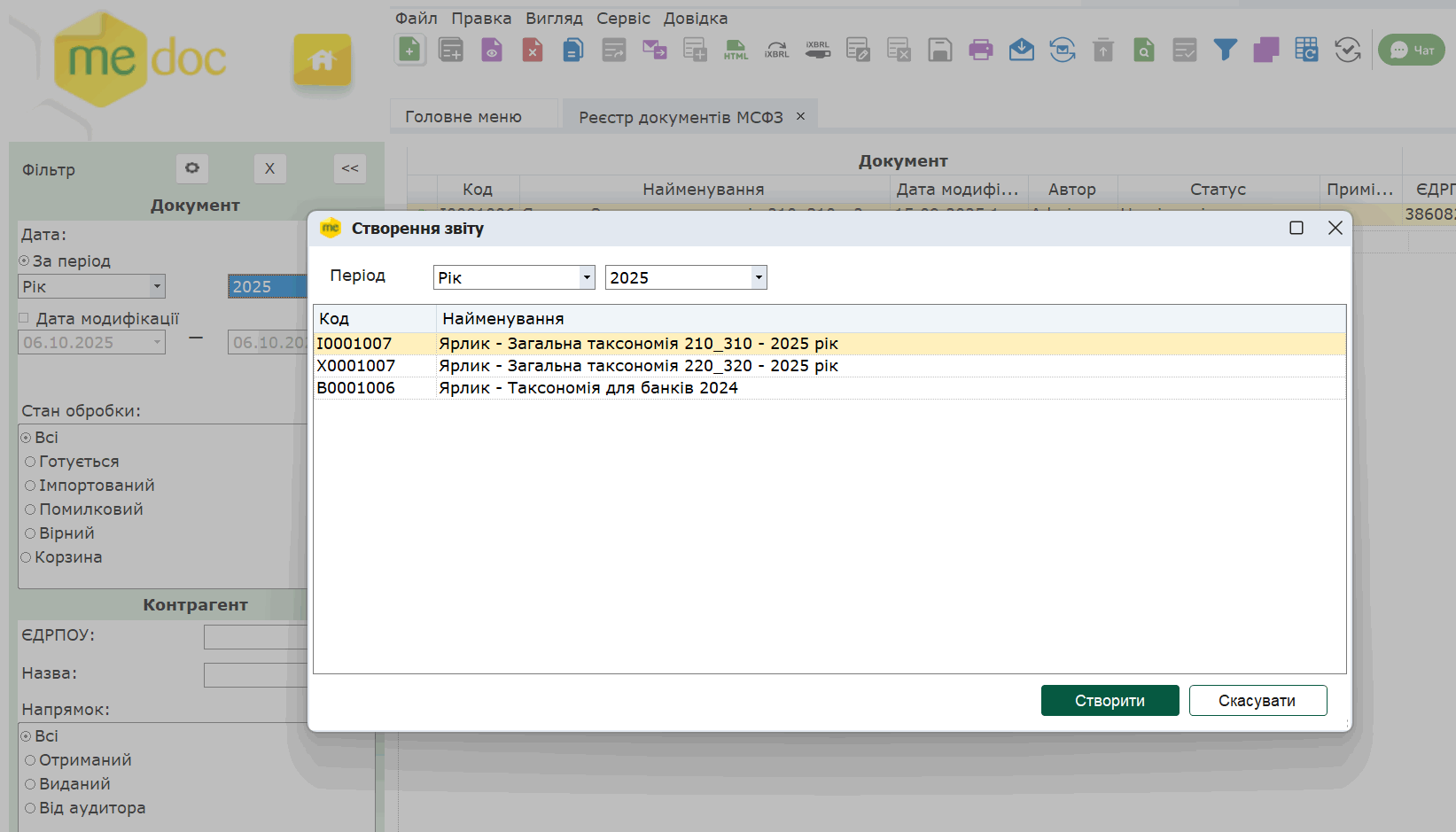Switch to the 'Головне меню' tab
Viewport: 1456px width, 832px height.
pos(463,117)
